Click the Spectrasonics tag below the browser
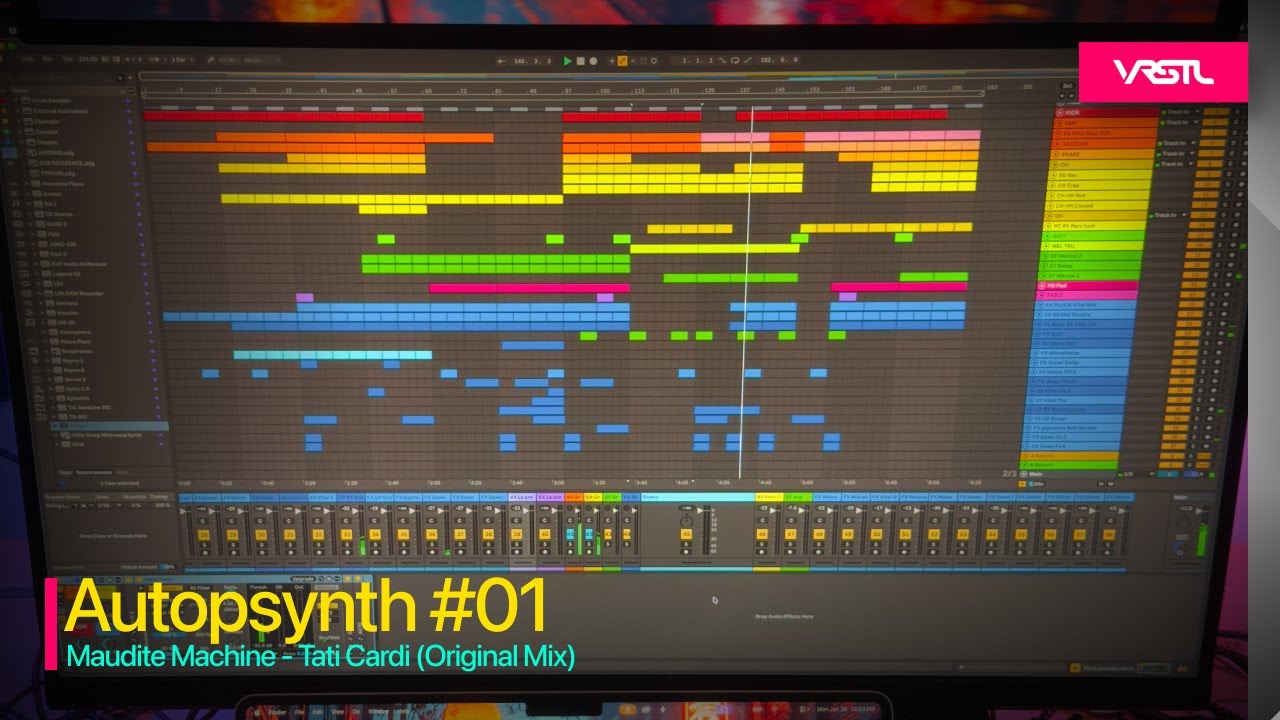The height and width of the screenshot is (720, 1280). [x=96, y=471]
